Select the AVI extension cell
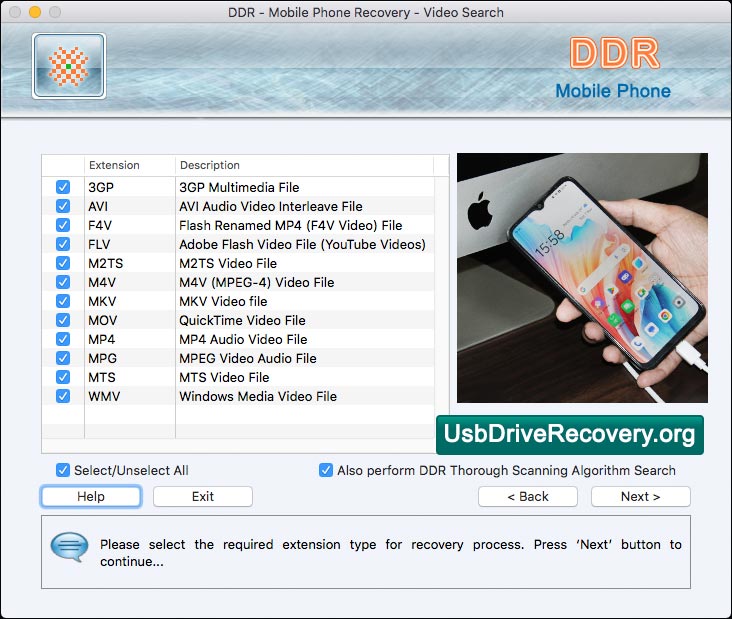Viewport: 732px width, 619px height. point(130,206)
